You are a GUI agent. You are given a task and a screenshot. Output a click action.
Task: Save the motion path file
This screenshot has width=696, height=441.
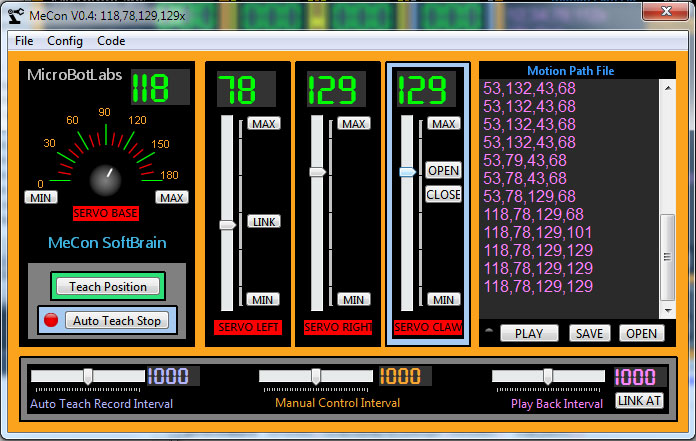coord(590,333)
